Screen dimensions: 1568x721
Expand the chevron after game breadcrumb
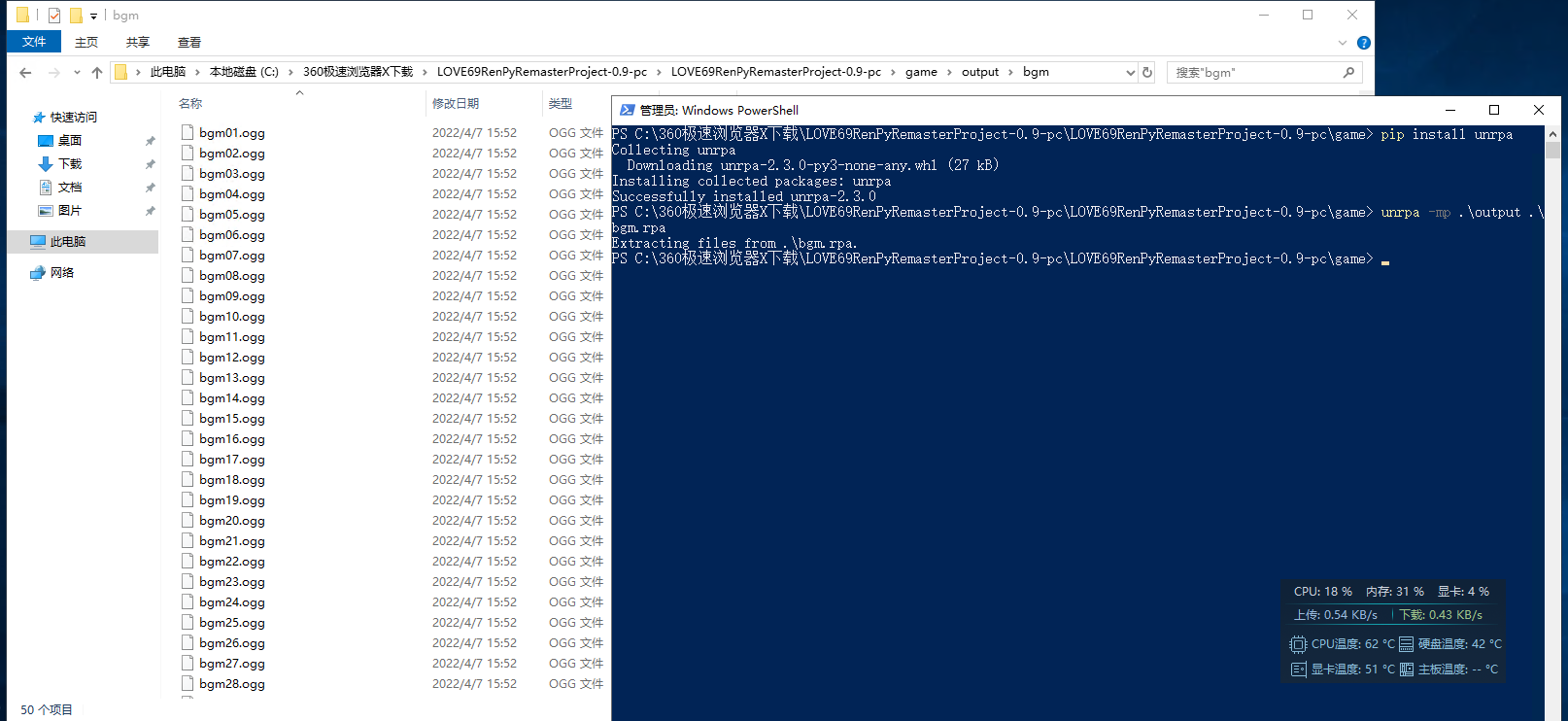pyautogui.click(x=949, y=72)
